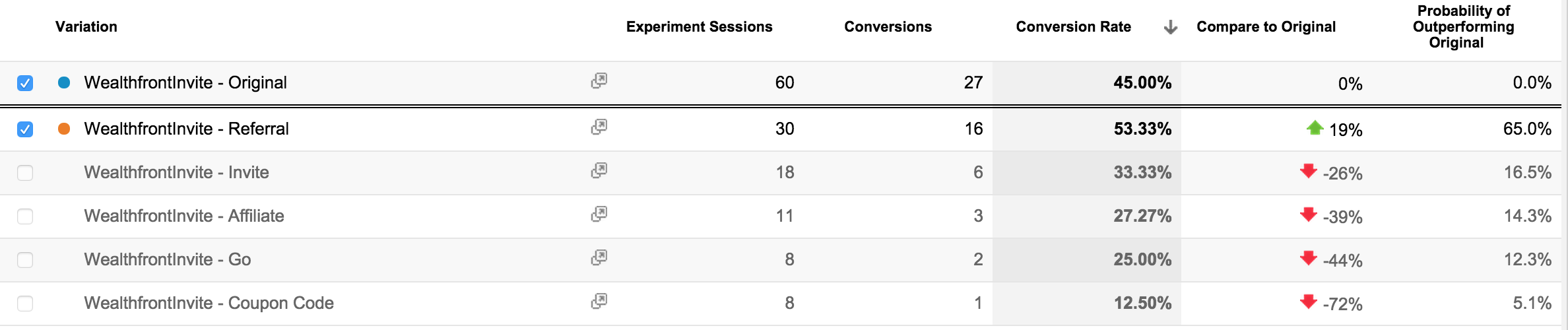Enable the WealthfrontInvite - Invite checkbox
This screenshot has width=1568, height=330.
[25, 173]
